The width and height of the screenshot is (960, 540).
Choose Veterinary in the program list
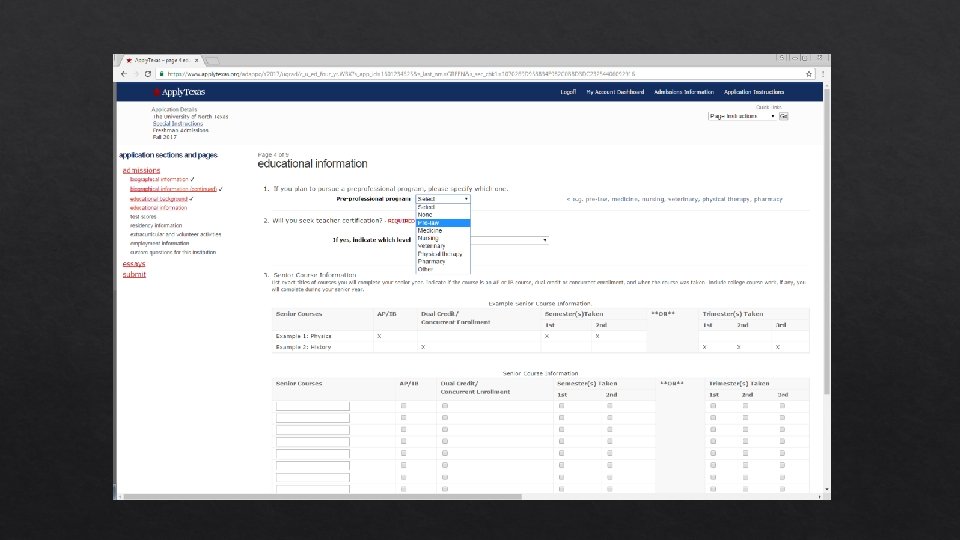pos(443,246)
